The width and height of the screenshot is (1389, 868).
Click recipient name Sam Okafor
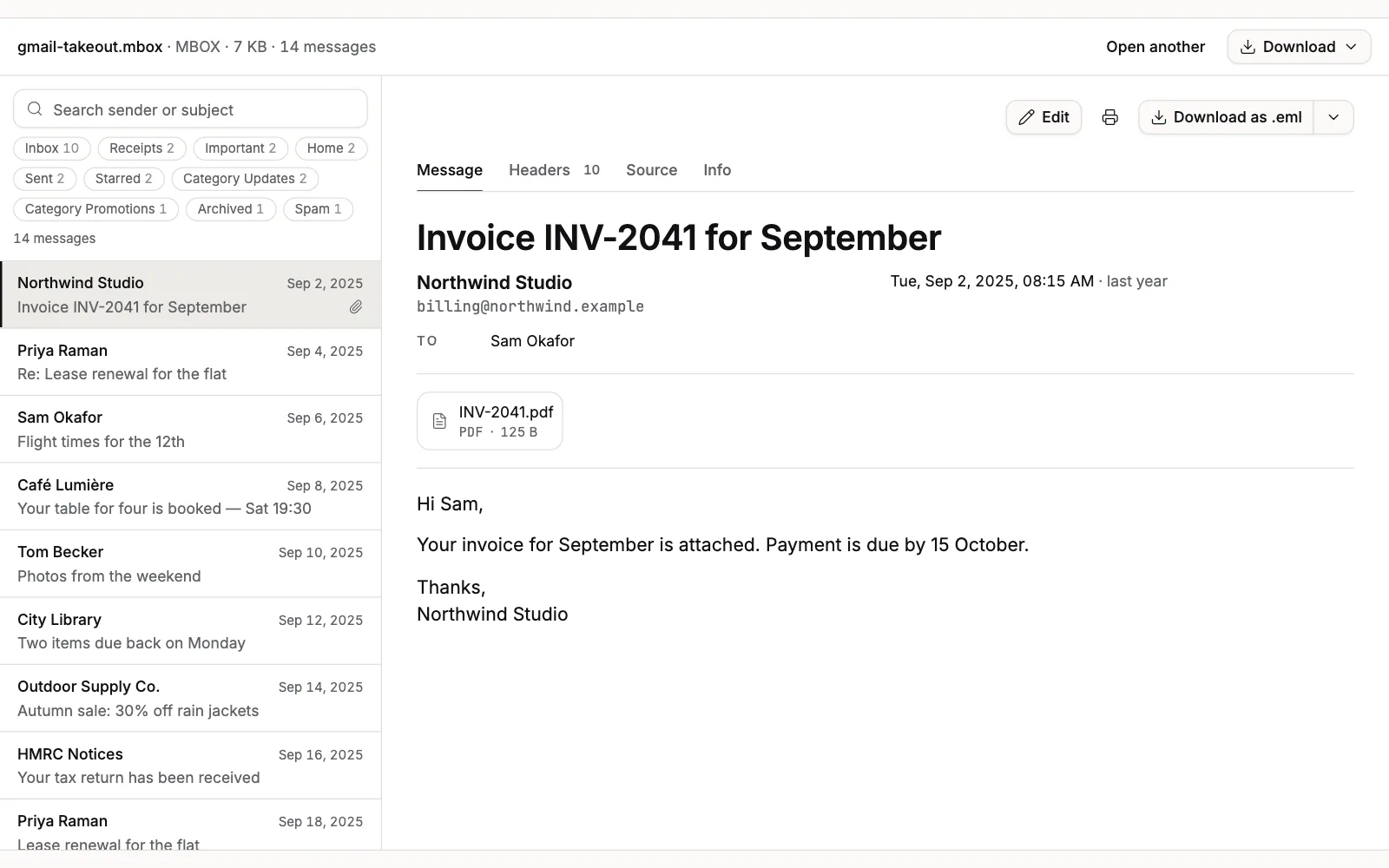532,341
